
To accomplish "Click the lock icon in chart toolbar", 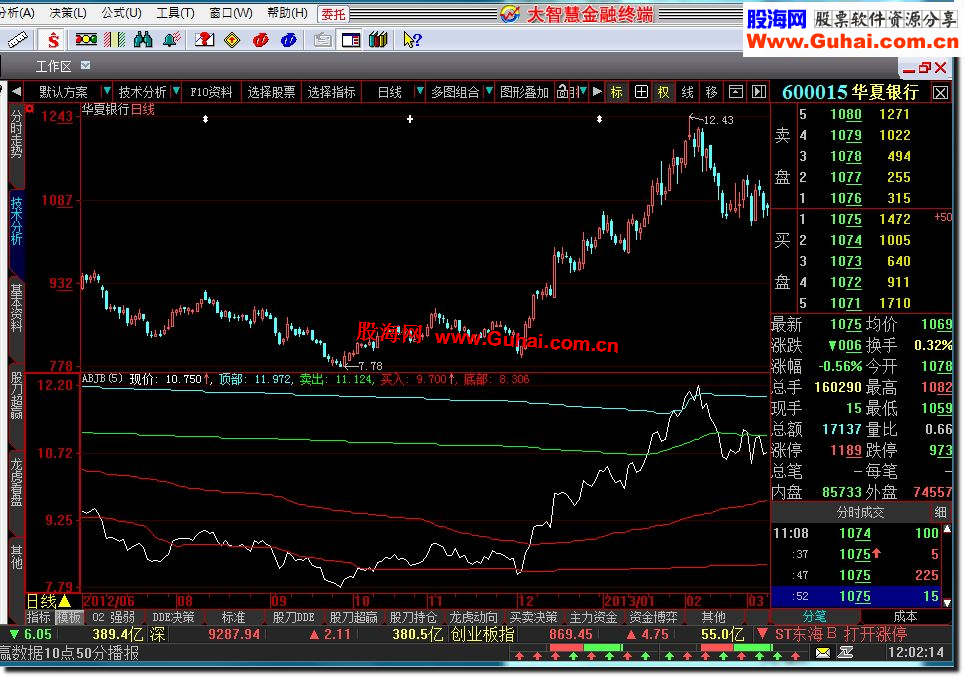I will [x=563, y=92].
